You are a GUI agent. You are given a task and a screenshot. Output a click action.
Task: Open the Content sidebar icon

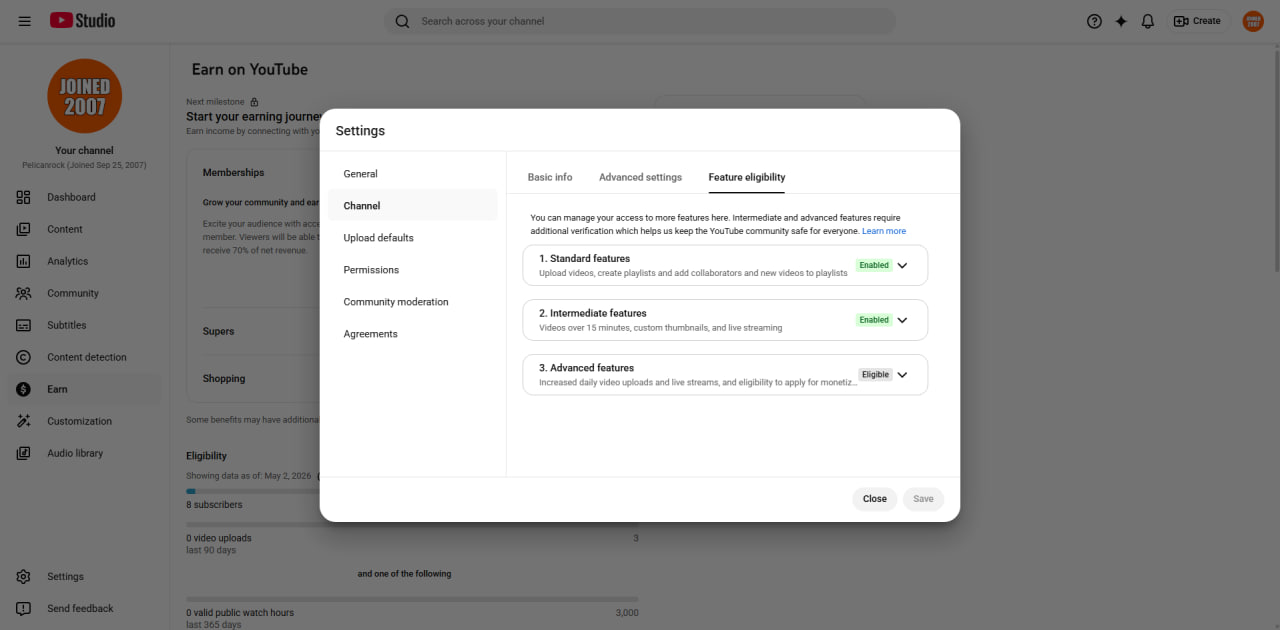(24, 229)
